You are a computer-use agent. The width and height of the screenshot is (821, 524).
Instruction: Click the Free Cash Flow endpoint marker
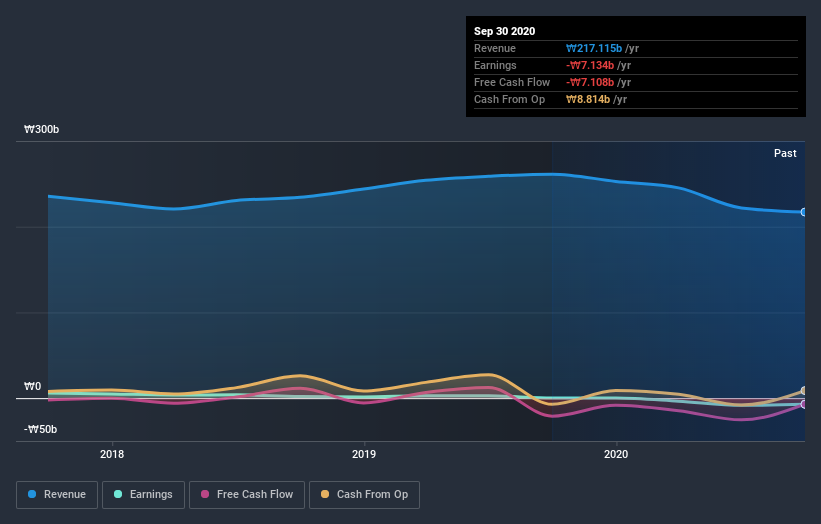804,404
